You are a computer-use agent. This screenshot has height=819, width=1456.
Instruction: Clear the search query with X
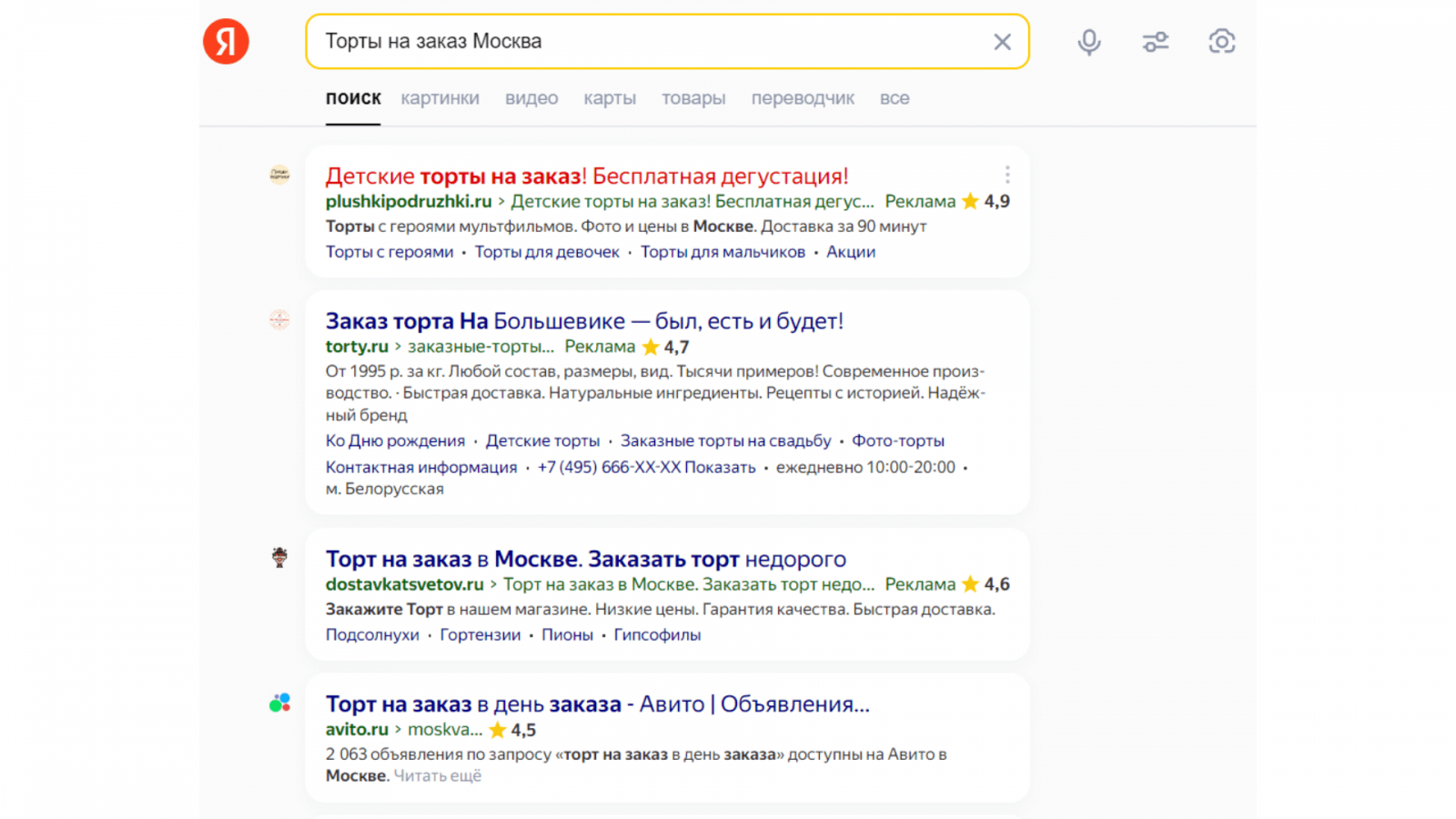pyautogui.click(x=1002, y=42)
